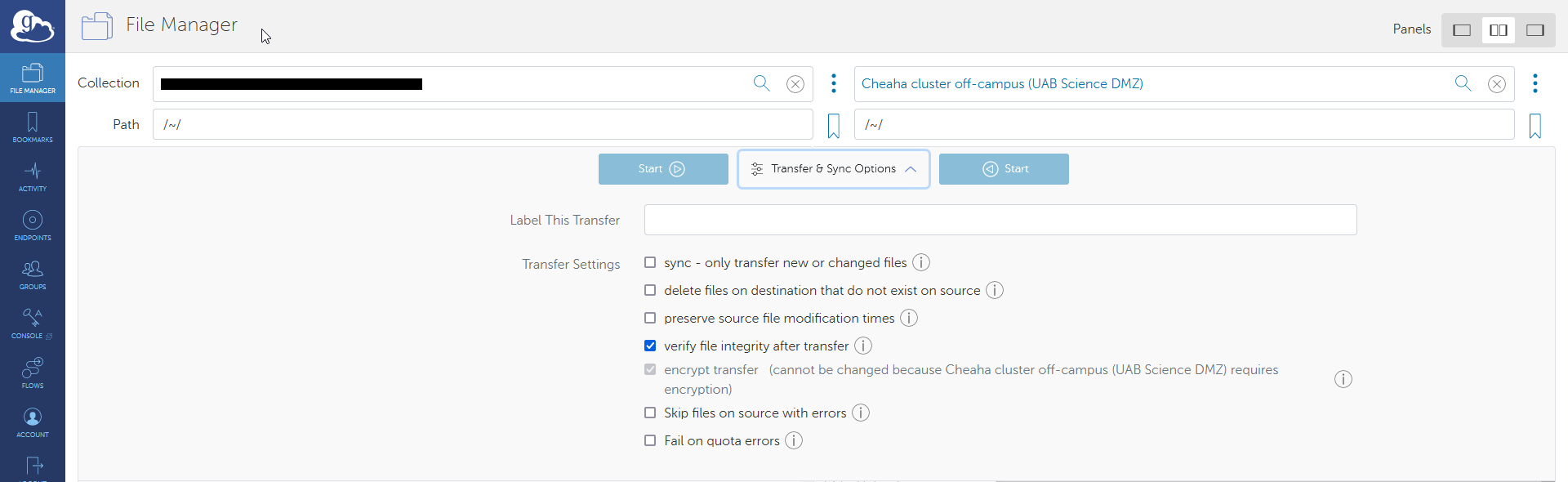Viewport: 1568px width, 482px height.
Task: Open the Activity page in sidebar
Action: point(33,176)
